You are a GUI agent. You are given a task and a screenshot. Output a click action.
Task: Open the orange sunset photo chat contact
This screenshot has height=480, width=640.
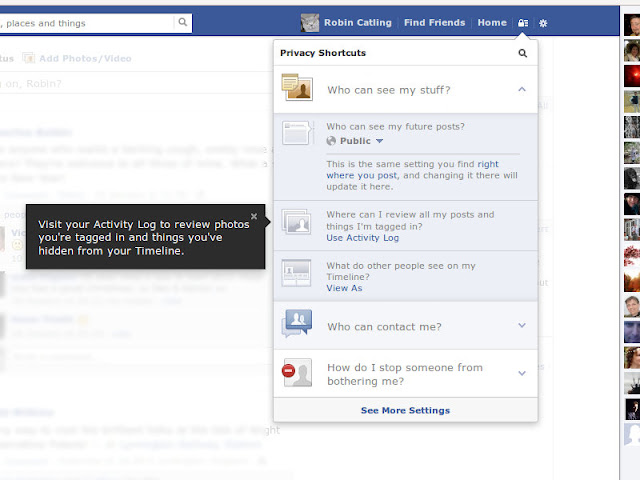click(x=632, y=281)
